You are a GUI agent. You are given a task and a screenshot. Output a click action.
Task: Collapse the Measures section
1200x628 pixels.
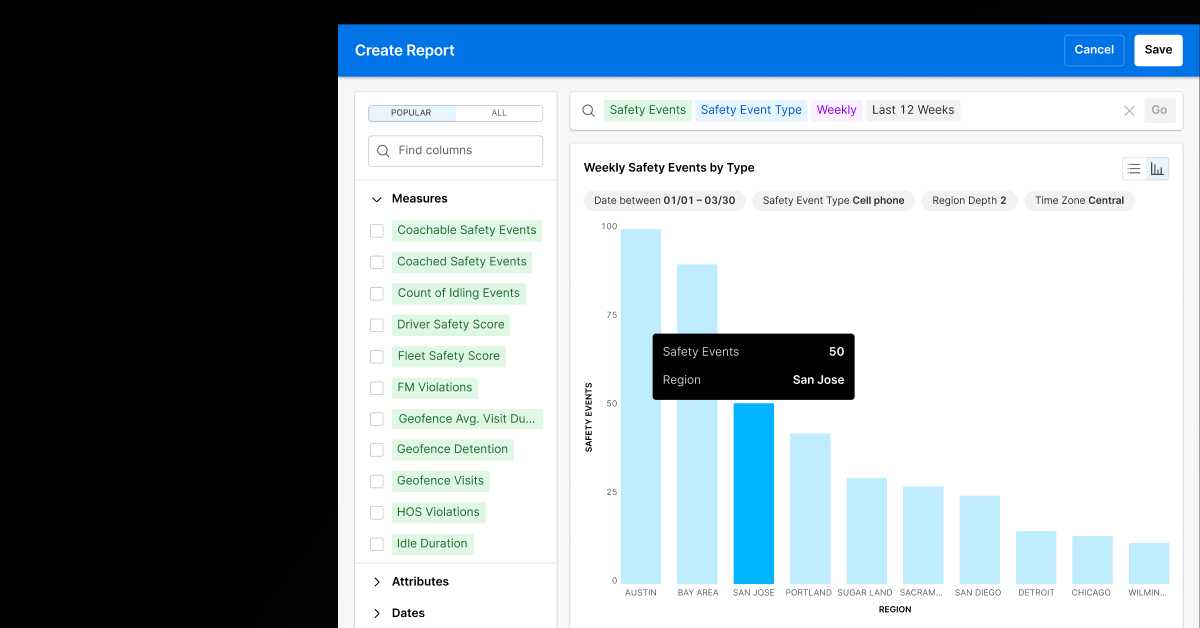click(377, 199)
